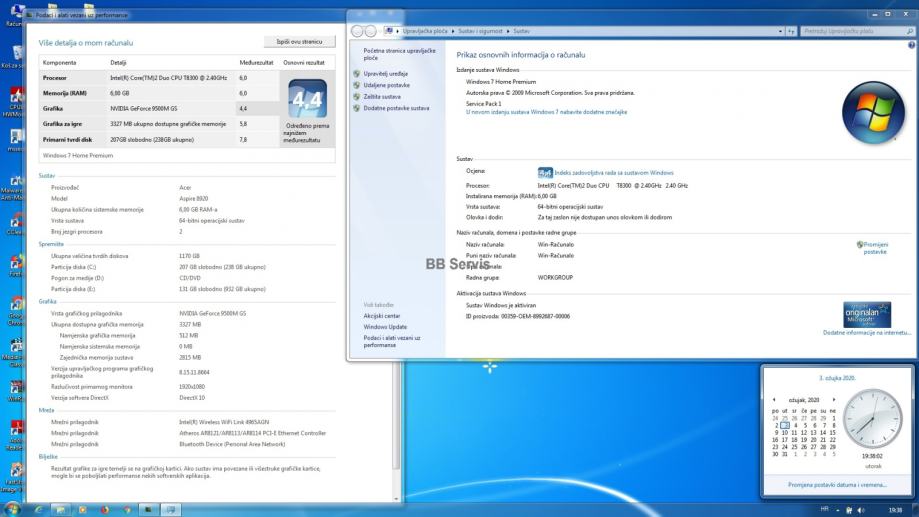
Task: Go to previous month in calendar
Action: click(x=773, y=400)
